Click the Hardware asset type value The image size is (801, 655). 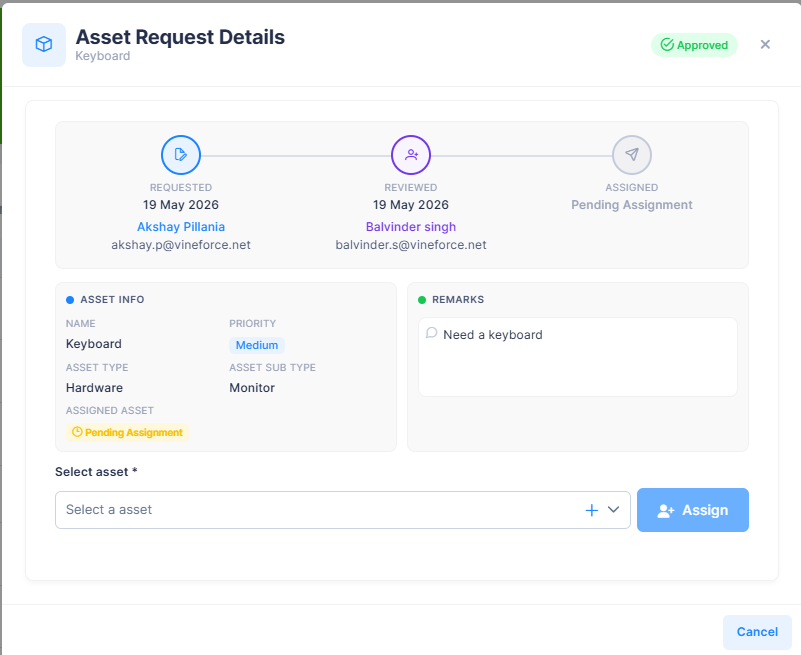95,388
